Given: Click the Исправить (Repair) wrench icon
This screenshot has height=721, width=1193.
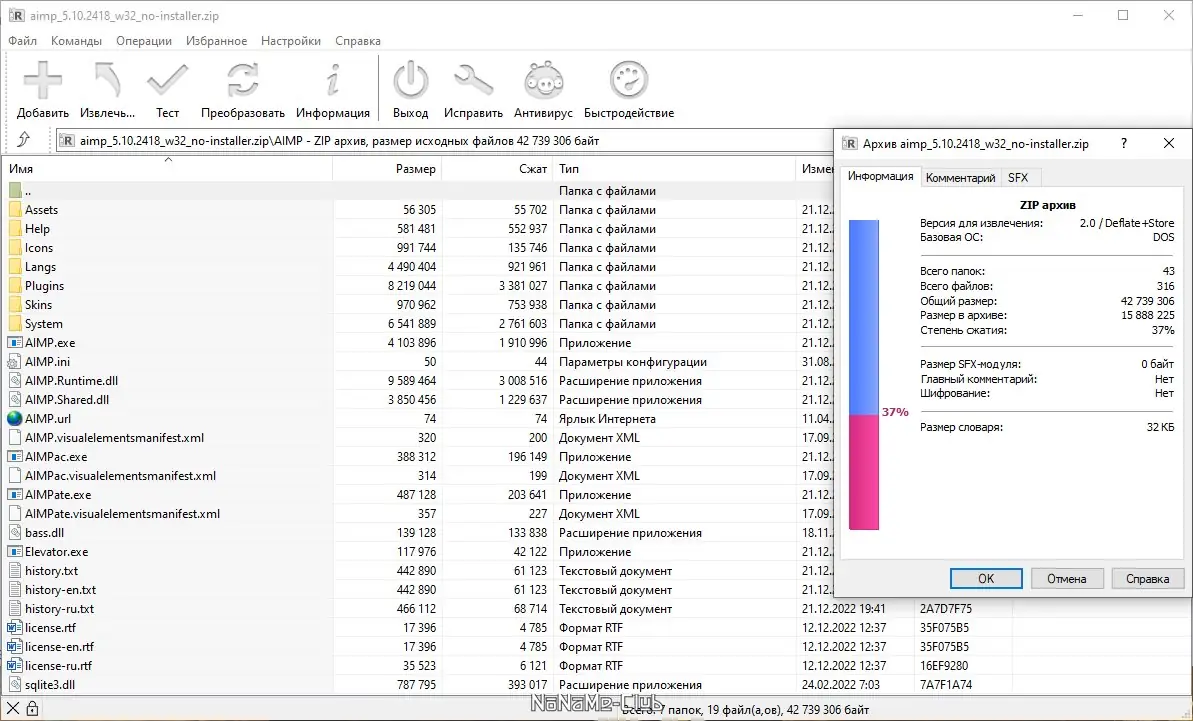Looking at the screenshot, I should point(473,81).
